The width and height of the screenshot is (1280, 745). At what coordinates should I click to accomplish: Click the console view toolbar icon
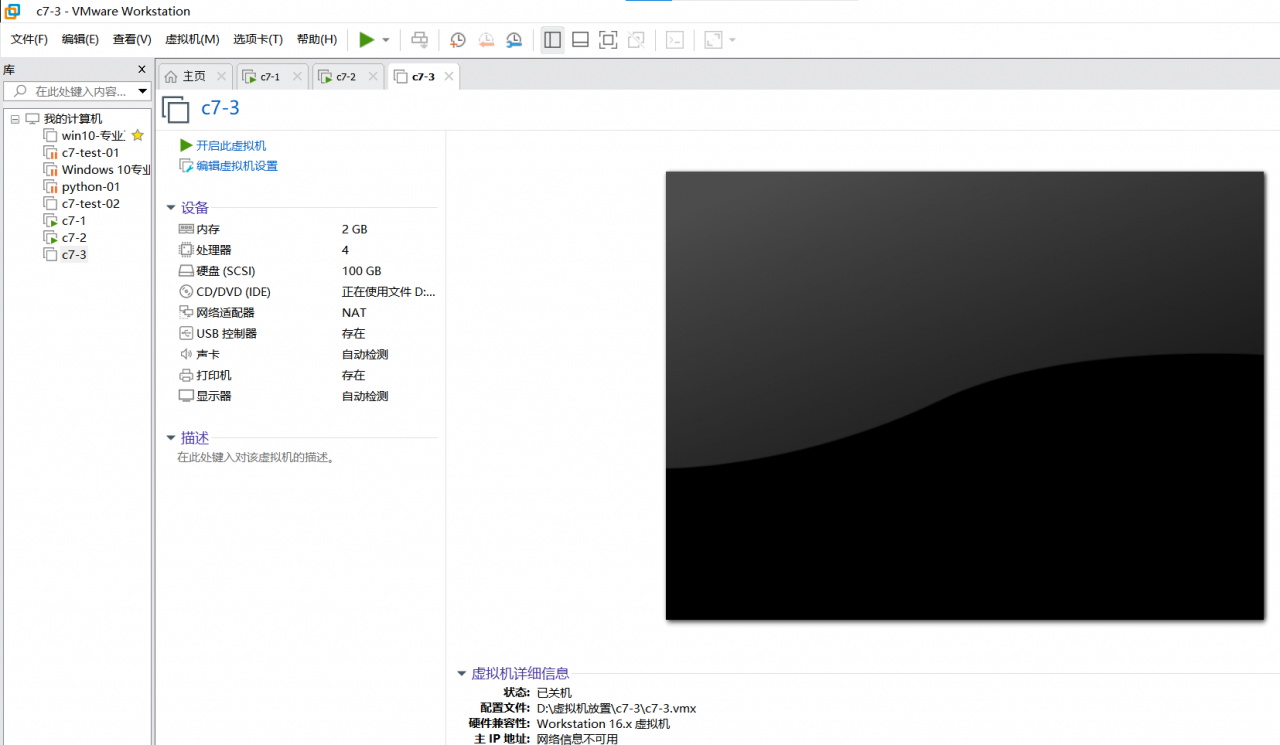click(675, 40)
